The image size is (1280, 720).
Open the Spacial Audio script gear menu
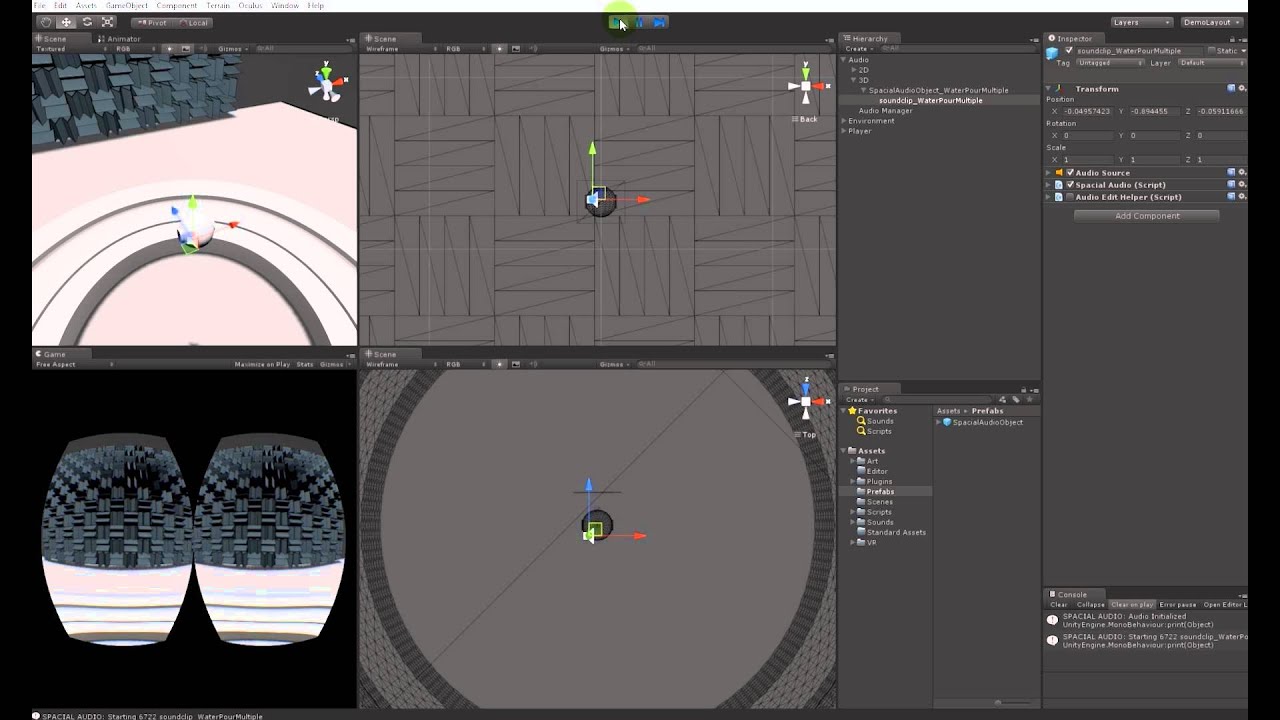(x=1242, y=184)
